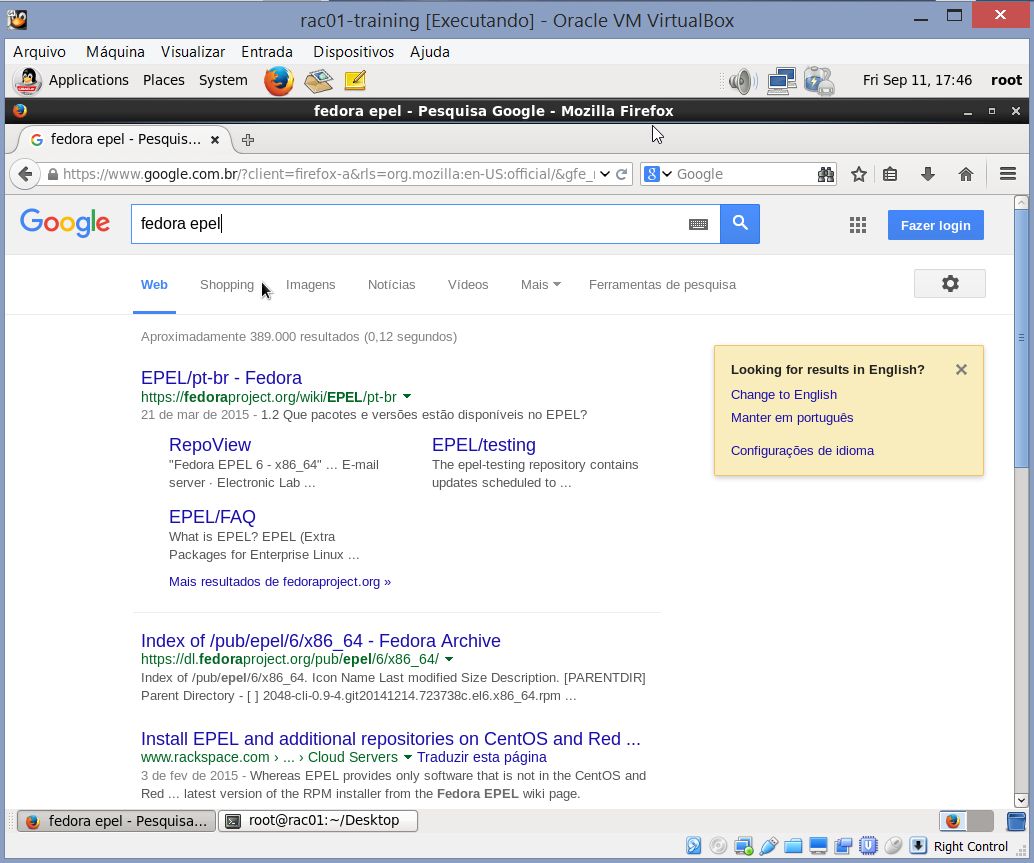The height and width of the screenshot is (863, 1034).
Task: Click VirtualBox keyboard capture arrow icon
Action: (x=917, y=846)
